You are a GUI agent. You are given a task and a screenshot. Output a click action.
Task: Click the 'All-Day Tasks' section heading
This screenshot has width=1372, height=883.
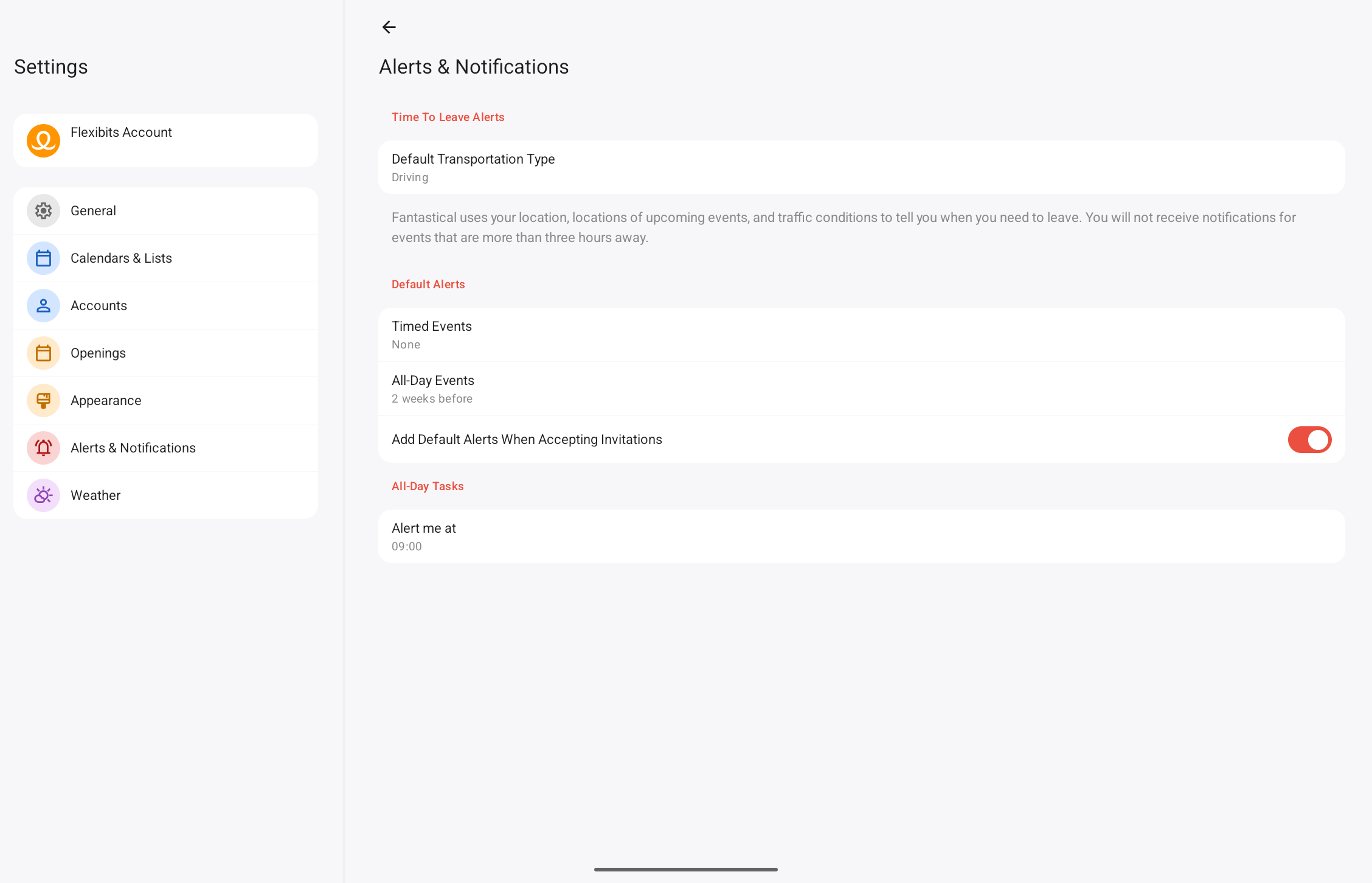(428, 486)
